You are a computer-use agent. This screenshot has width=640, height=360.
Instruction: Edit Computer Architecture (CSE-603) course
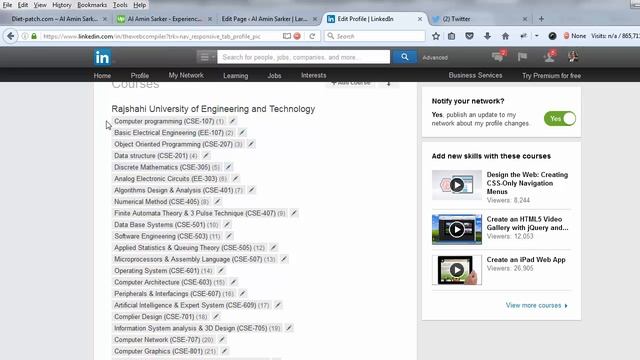[233, 282]
